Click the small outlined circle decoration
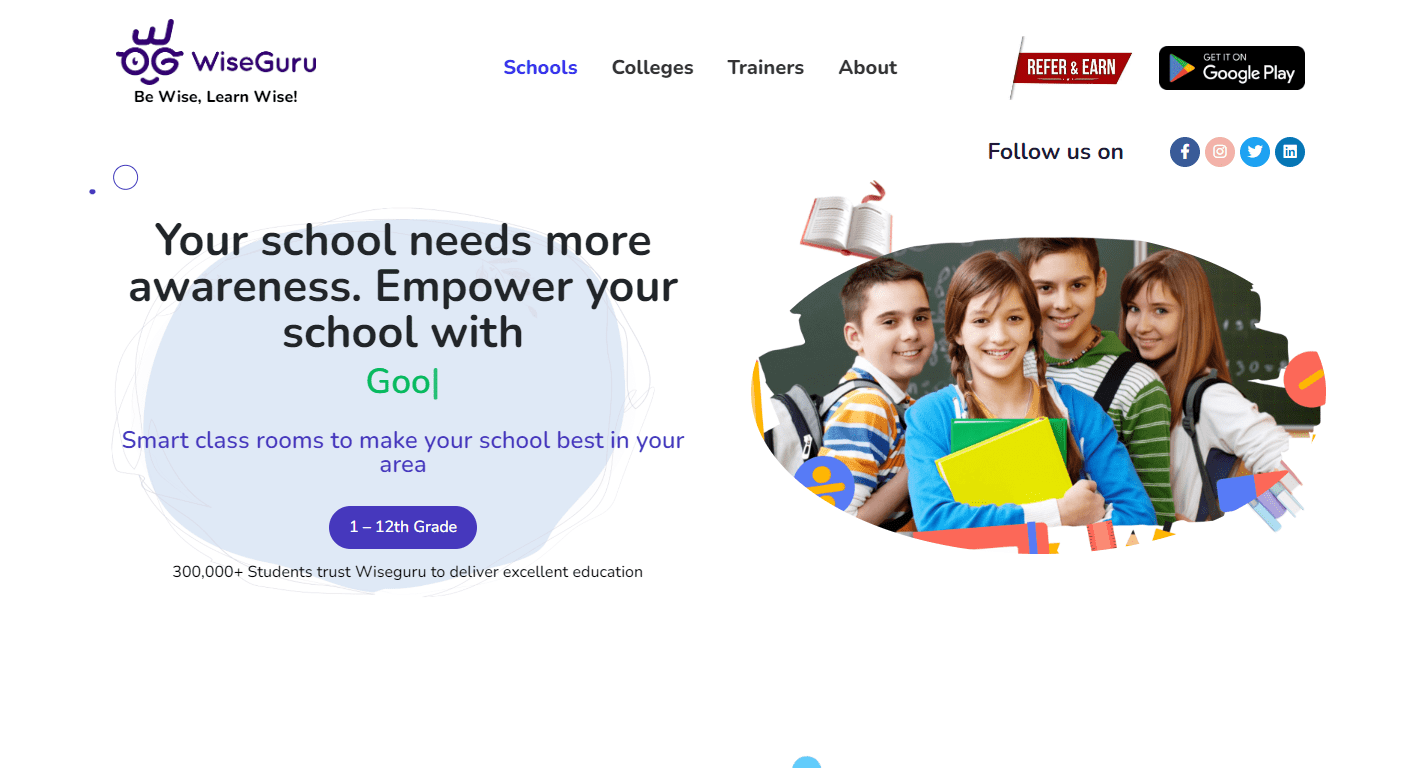Screen dimensions: 1421x768 coord(125,177)
